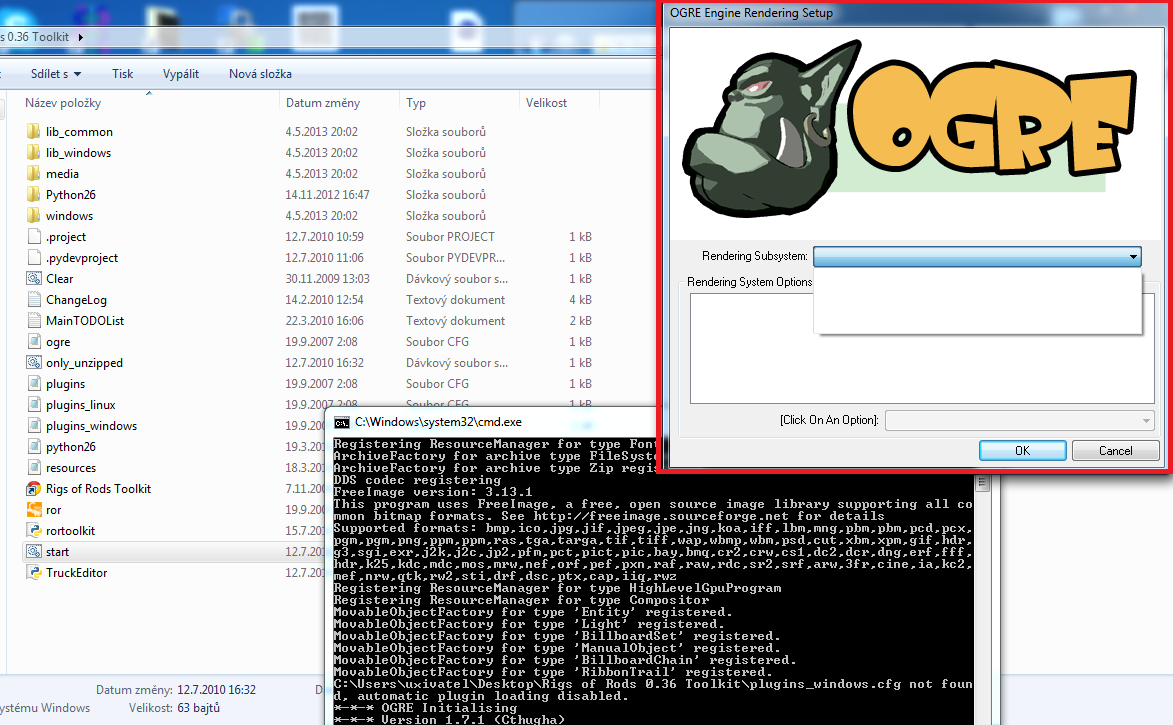Create new folder with Nová složka
1173x725 pixels.
[x=260, y=74]
